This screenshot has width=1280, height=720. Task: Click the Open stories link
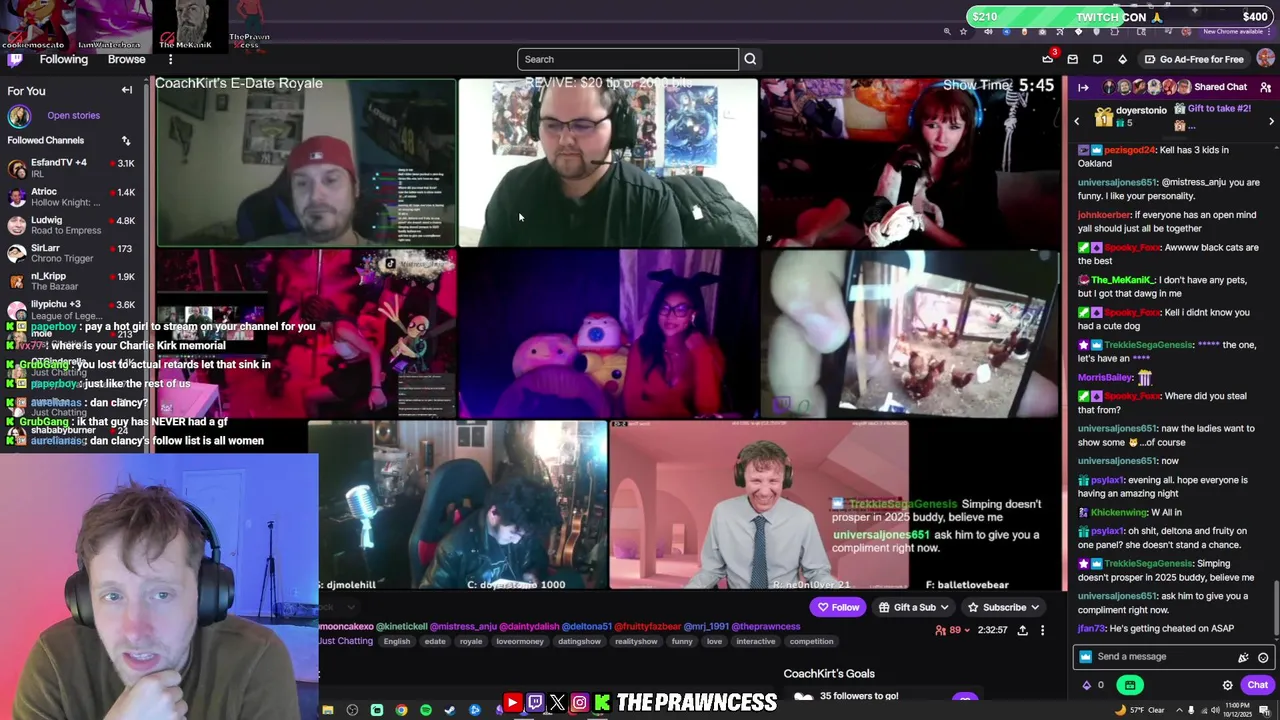[x=73, y=116]
